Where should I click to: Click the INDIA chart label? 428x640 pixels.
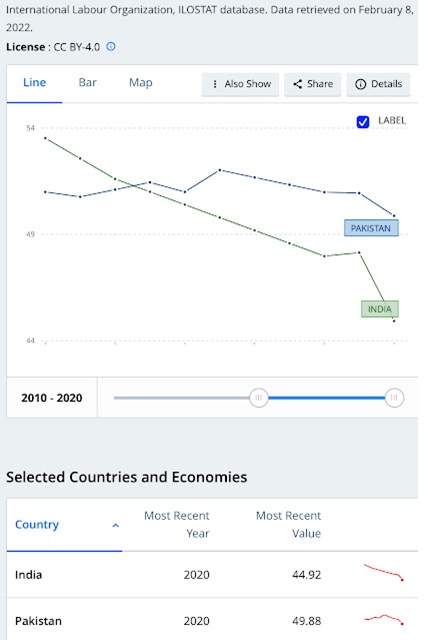click(380, 309)
